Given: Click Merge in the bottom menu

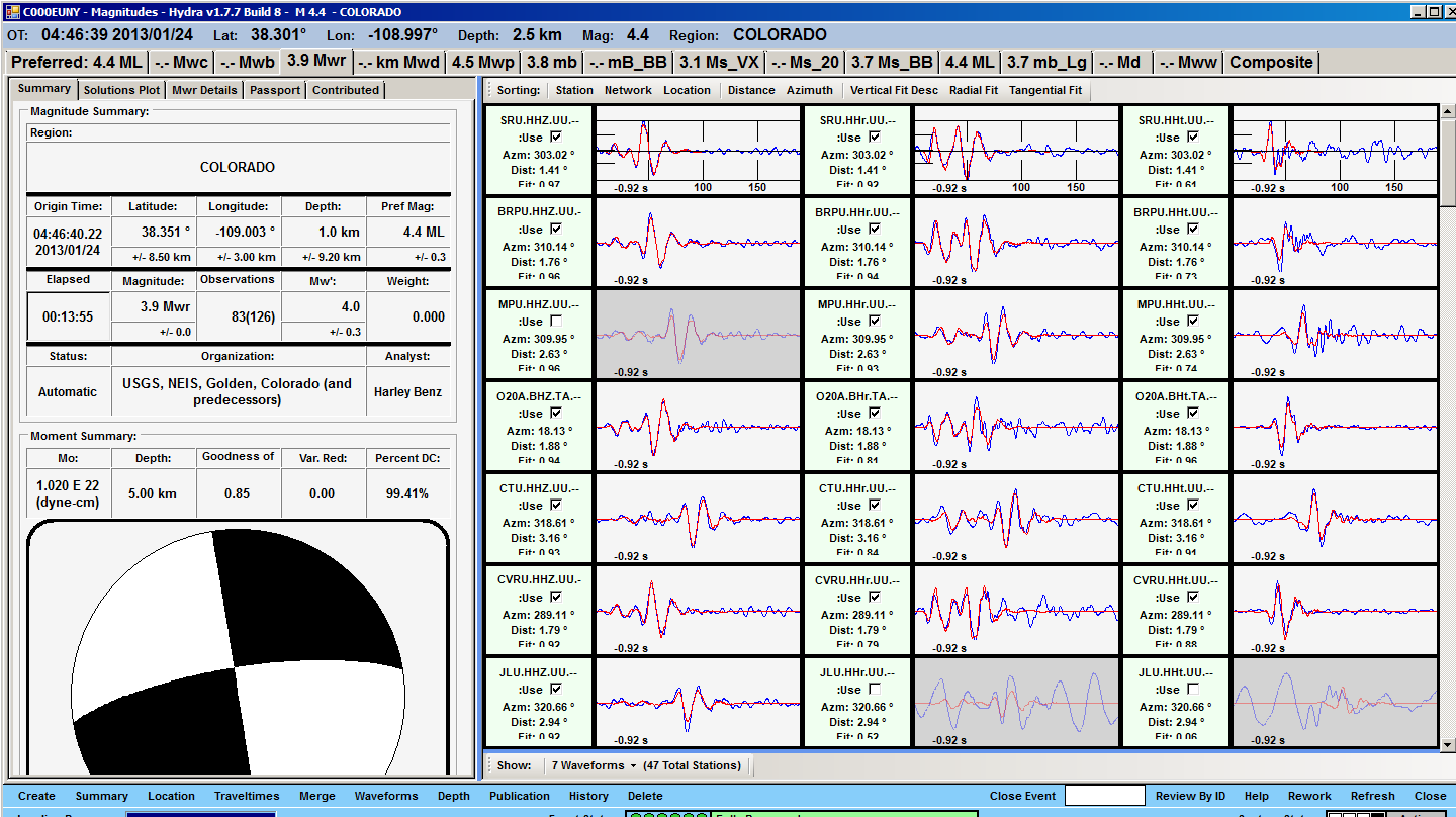Looking at the screenshot, I should 317,796.
